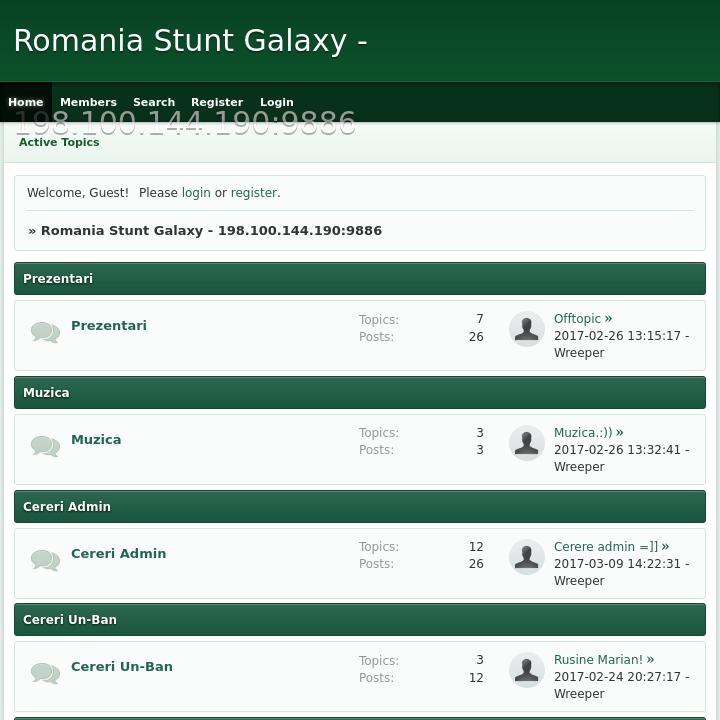Screen dimensions: 720x720
Task: Click the Cereri Admin forum bubble icon
Action: tap(45, 560)
